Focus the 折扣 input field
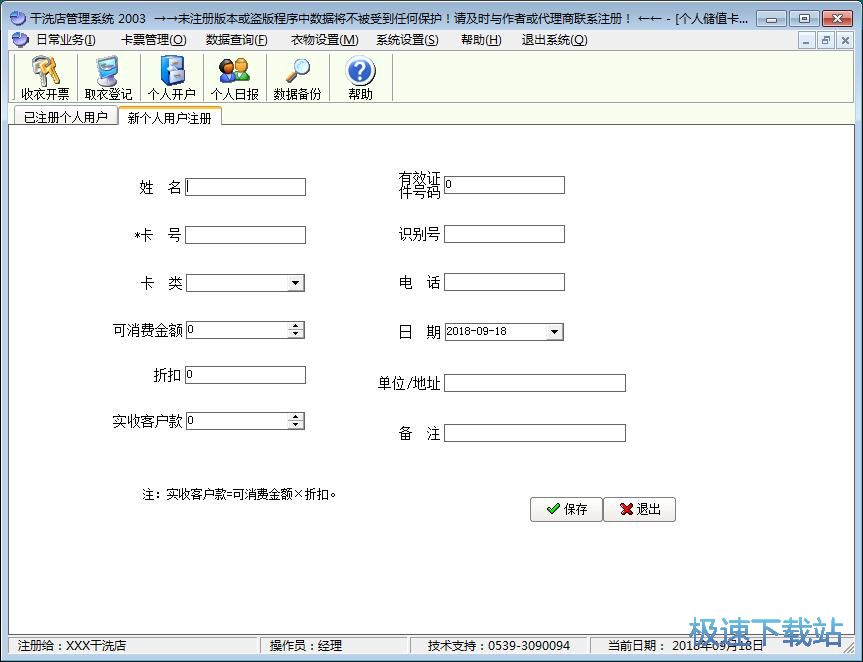 tap(245, 375)
